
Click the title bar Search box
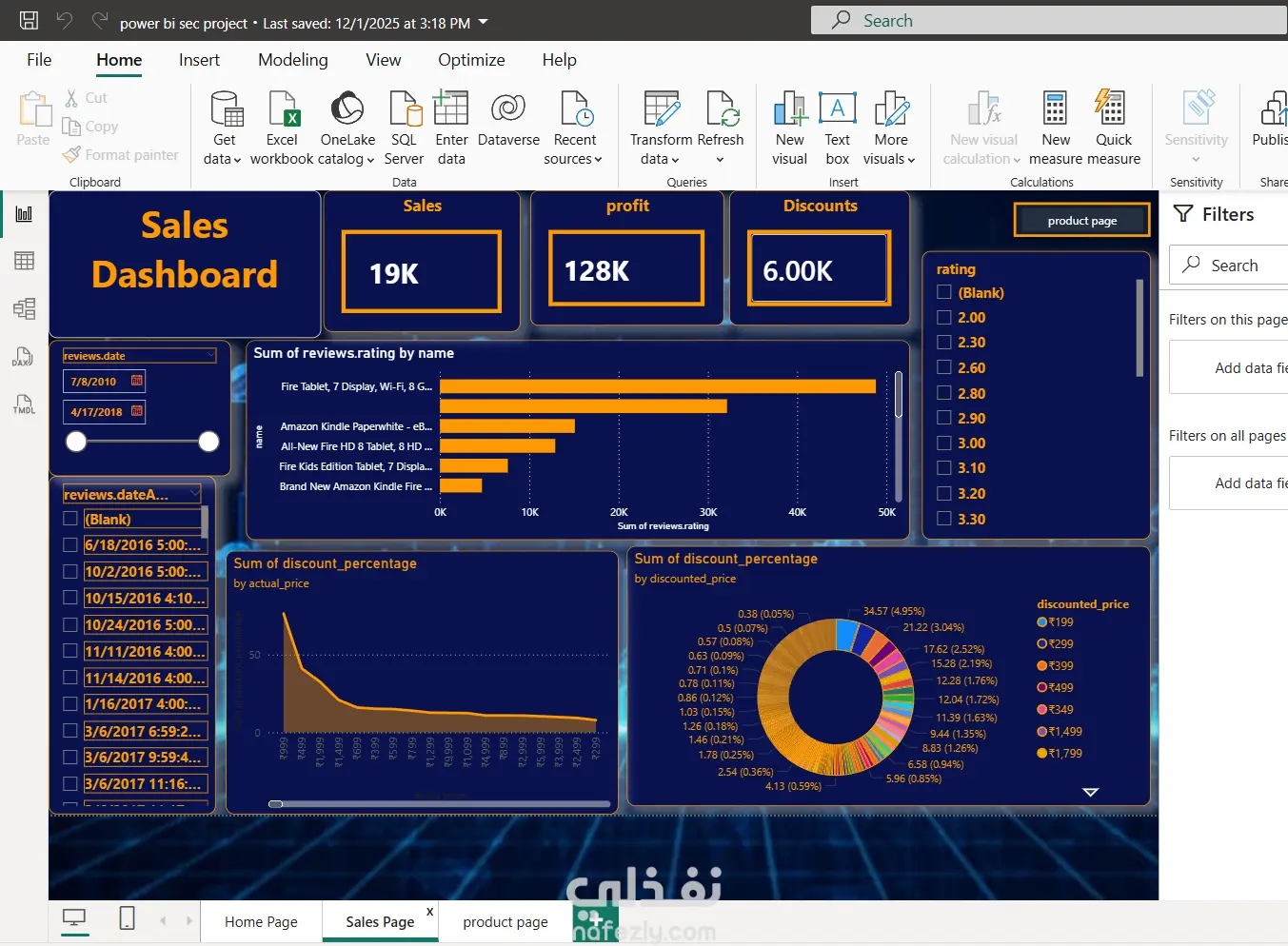point(1049,20)
